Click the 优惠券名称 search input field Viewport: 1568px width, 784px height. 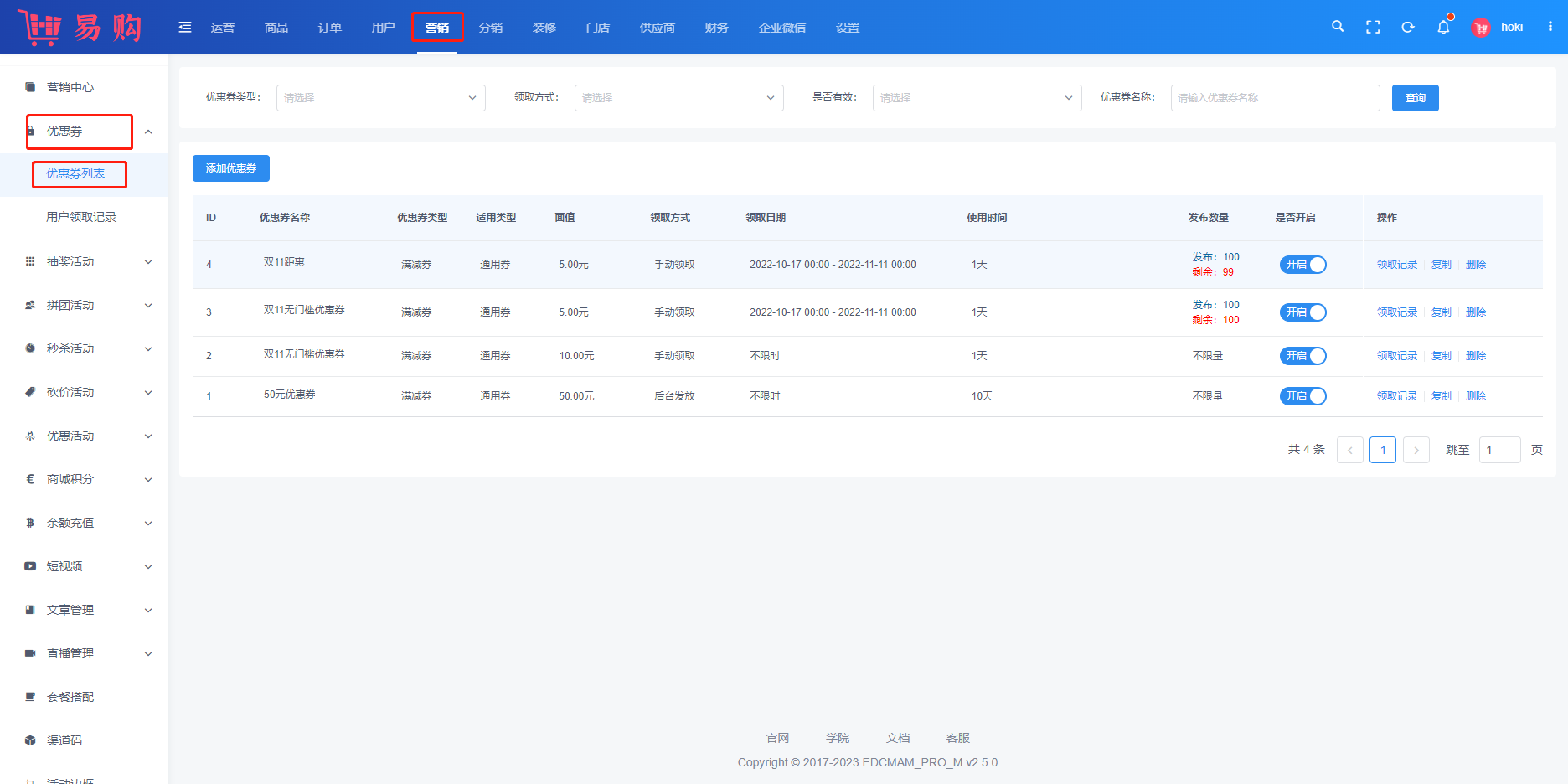pos(1275,98)
